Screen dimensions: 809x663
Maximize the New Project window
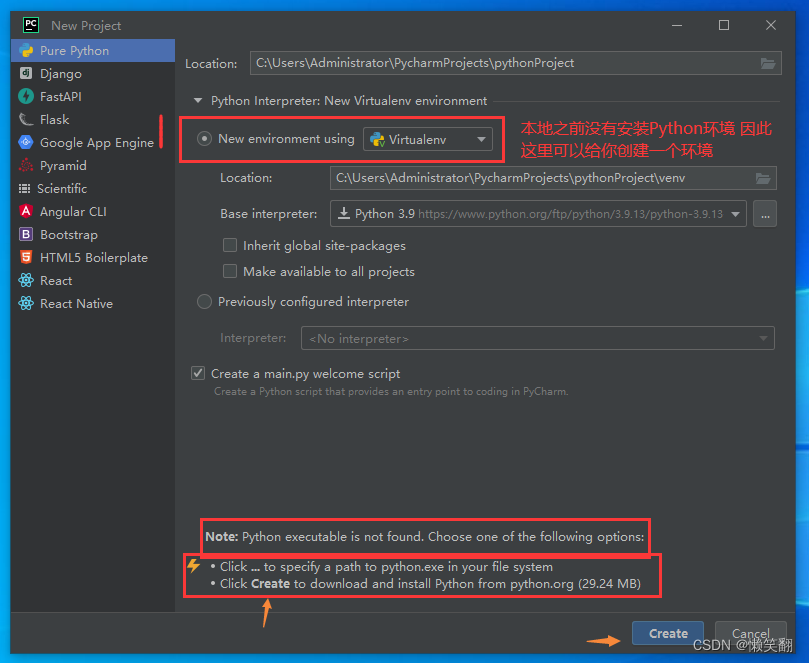tap(724, 25)
